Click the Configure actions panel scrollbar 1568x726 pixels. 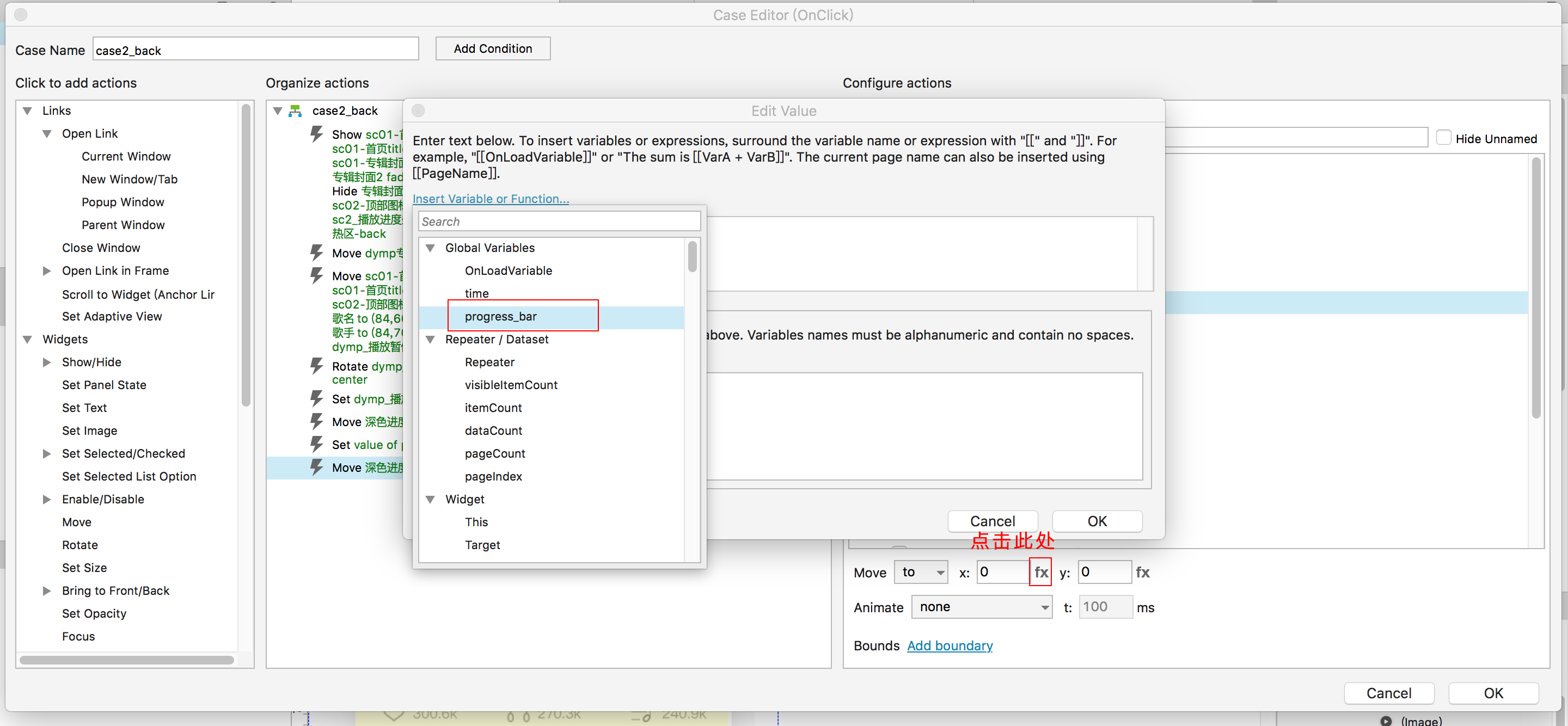click(x=1536, y=287)
